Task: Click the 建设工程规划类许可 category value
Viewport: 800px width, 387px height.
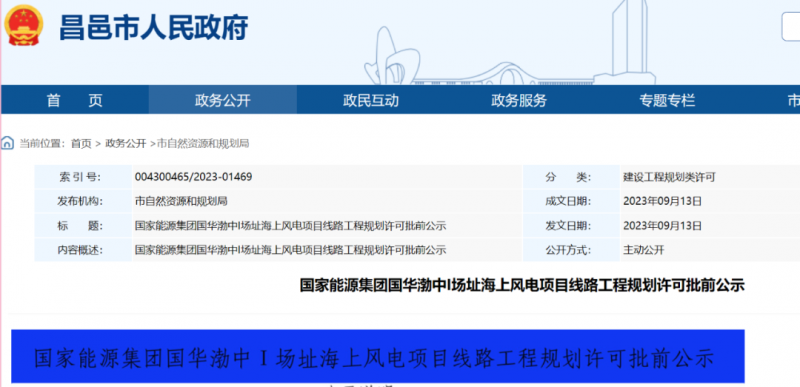Action: (669, 177)
